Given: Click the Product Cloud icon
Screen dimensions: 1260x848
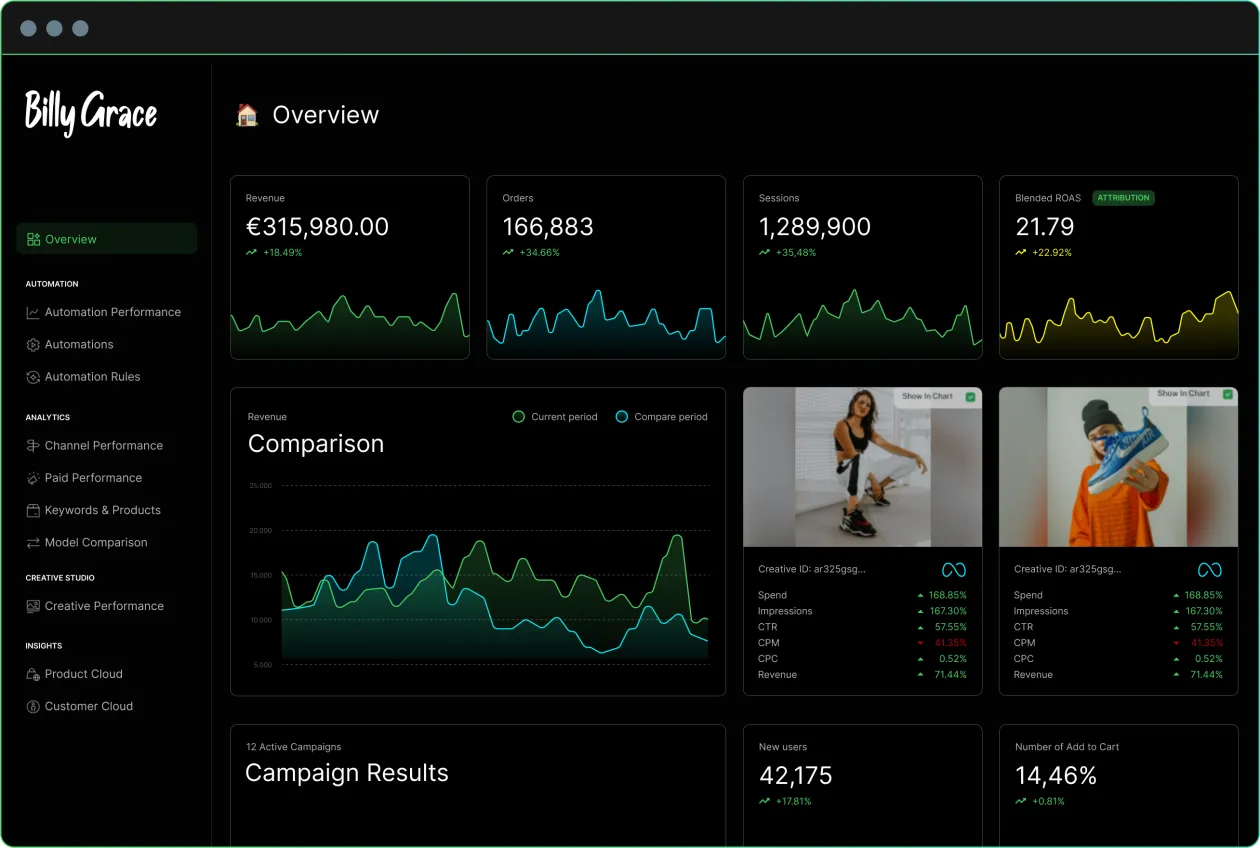Looking at the screenshot, I should pos(33,674).
